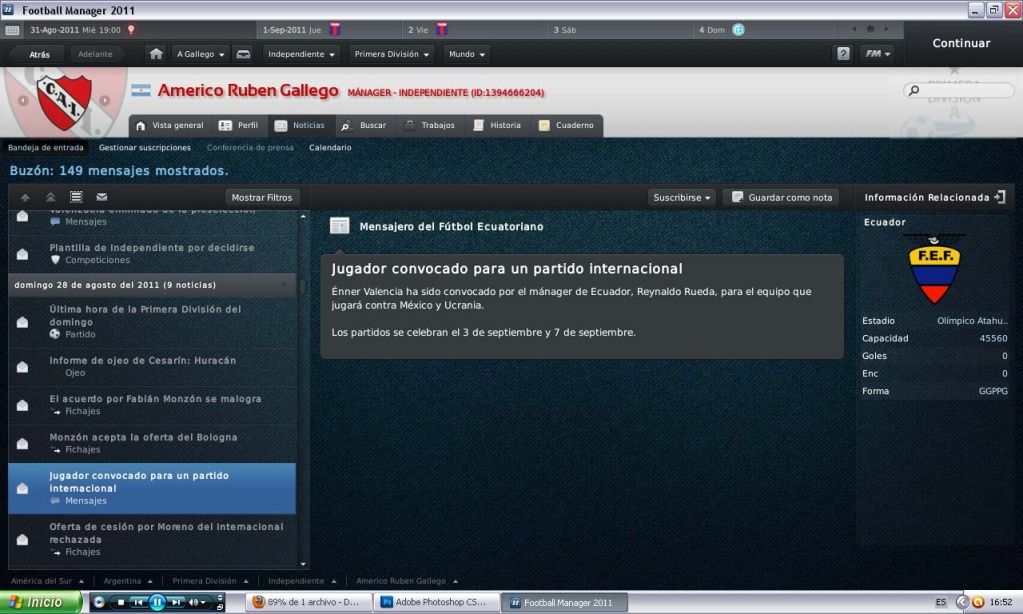Open the Cuaderno tab
1023x614 pixels.
click(x=566, y=125)
